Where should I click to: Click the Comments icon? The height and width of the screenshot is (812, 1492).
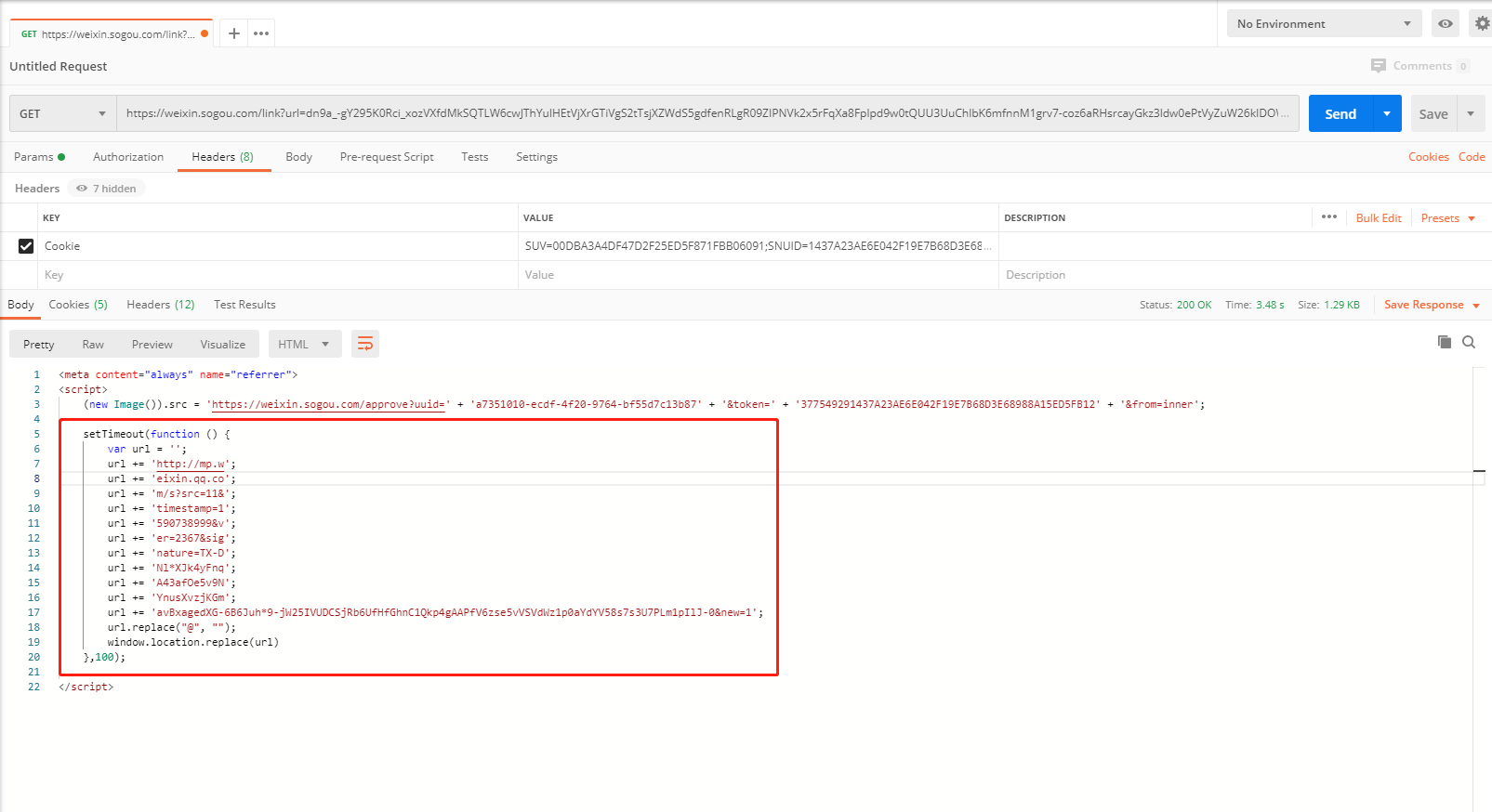tap(1379, 66)
